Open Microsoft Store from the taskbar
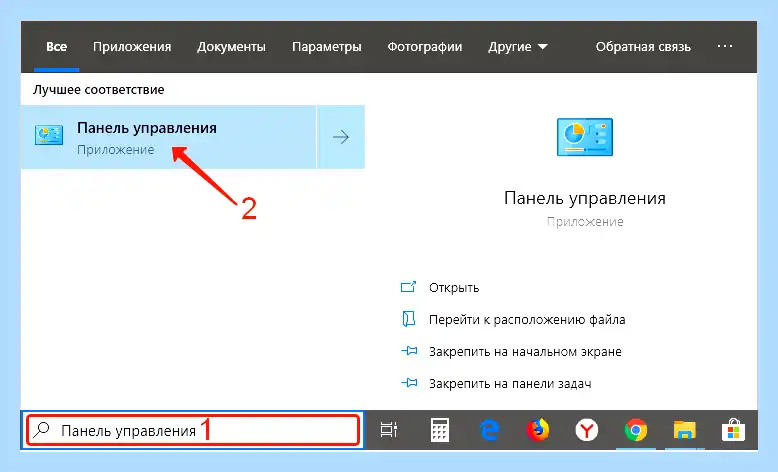Viewport: 778px width, 472px height. 733,430
